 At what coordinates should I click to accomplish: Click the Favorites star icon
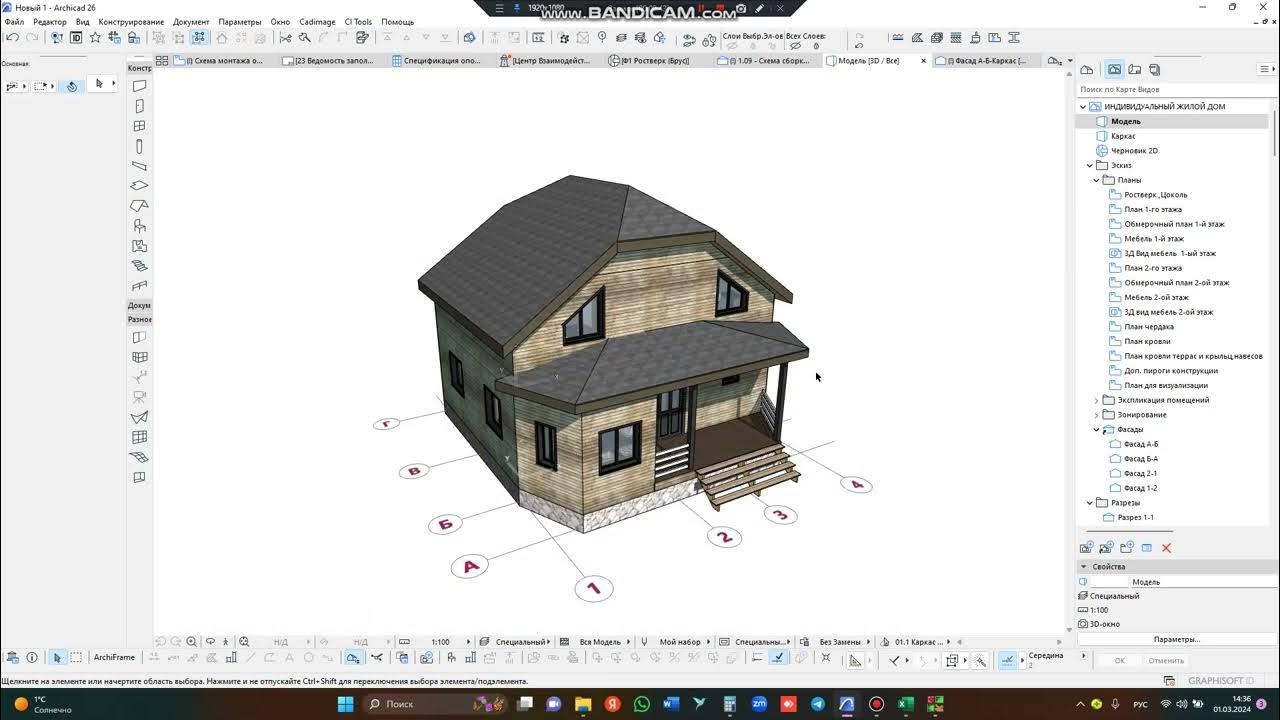click(x=95, y=38)
